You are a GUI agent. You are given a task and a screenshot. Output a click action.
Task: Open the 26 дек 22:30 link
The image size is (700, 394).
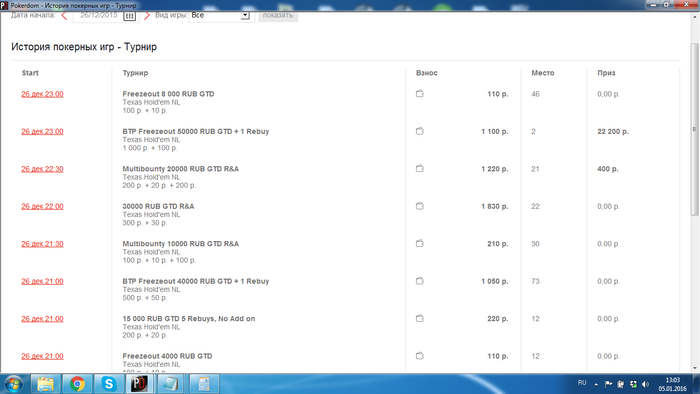[42, 169]
